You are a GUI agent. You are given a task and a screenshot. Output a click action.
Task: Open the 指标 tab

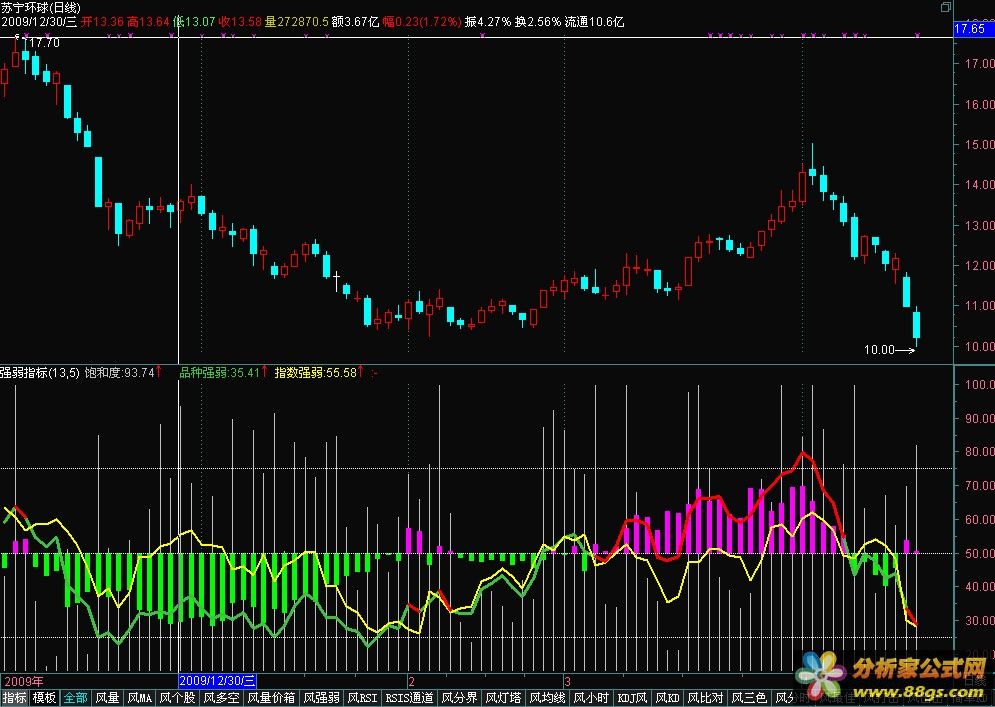click(14, 698)
